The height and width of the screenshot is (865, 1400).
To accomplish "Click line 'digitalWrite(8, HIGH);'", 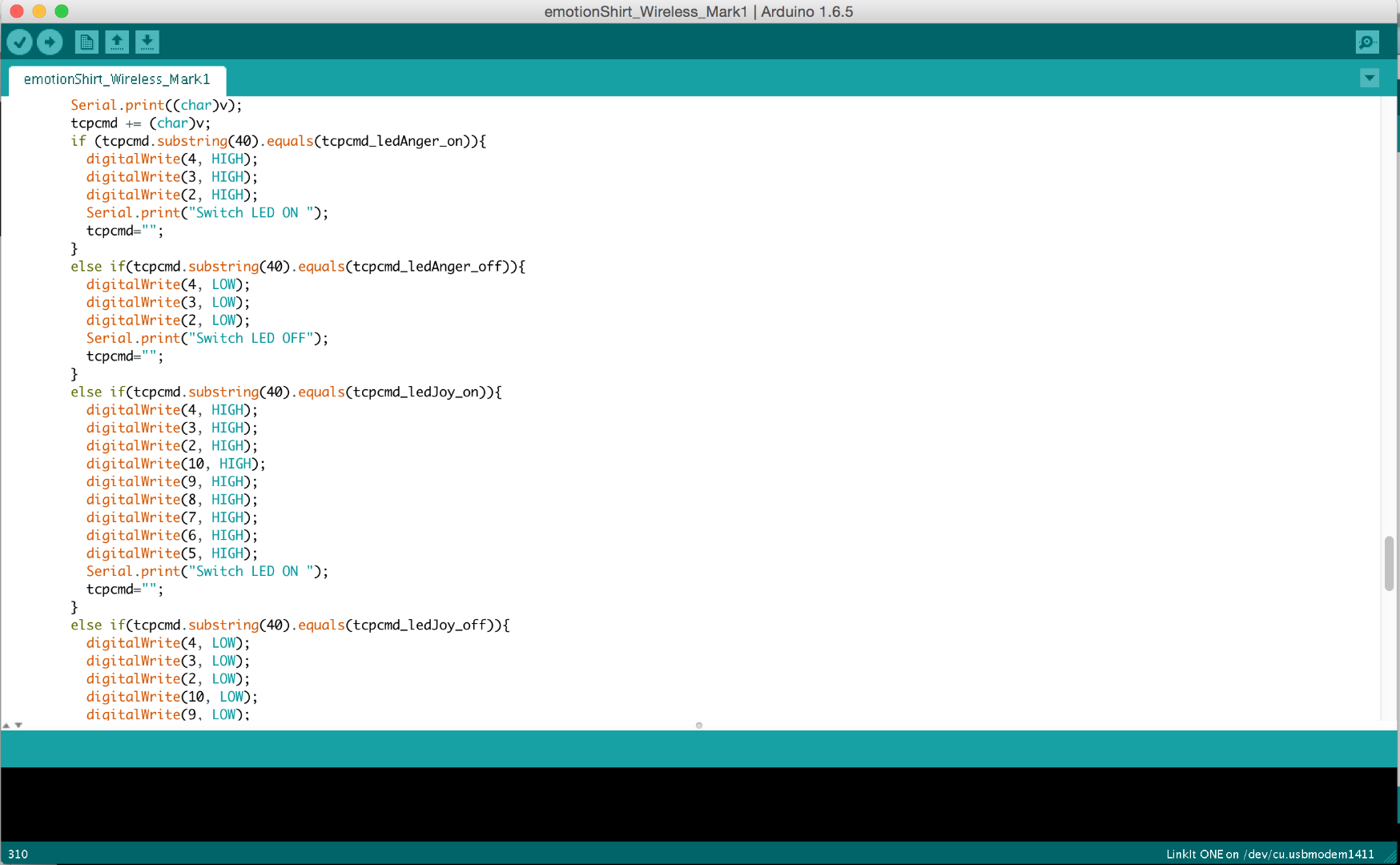I will coord(172,500).
